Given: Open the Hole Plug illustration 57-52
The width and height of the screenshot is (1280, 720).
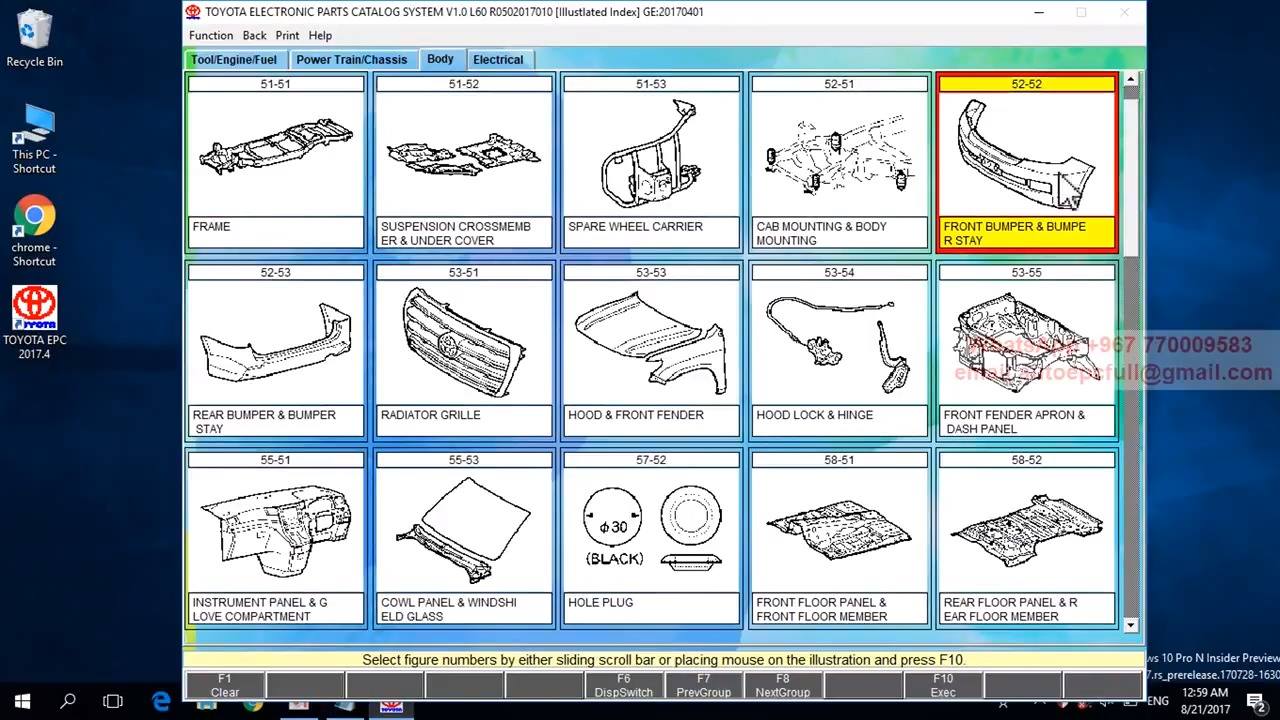Looking at the screenshot, I should pos(651,538).
